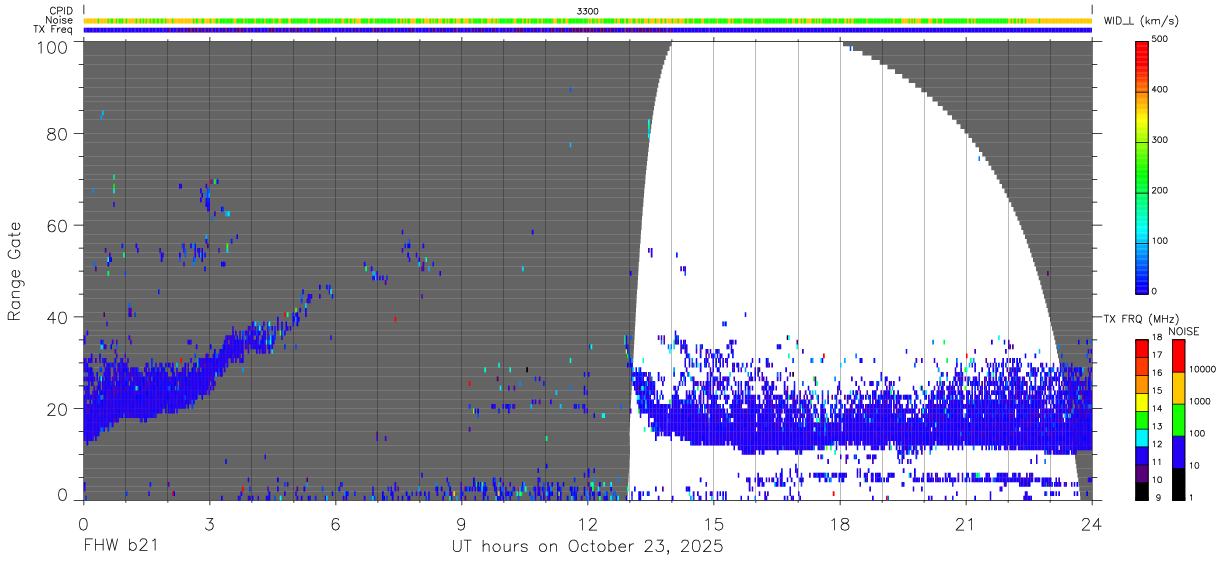The image size is (1228, 567).
Task: Click the 6 tick label on the UT hours axis
Action: pyautogui.click(x=335, y=524)
